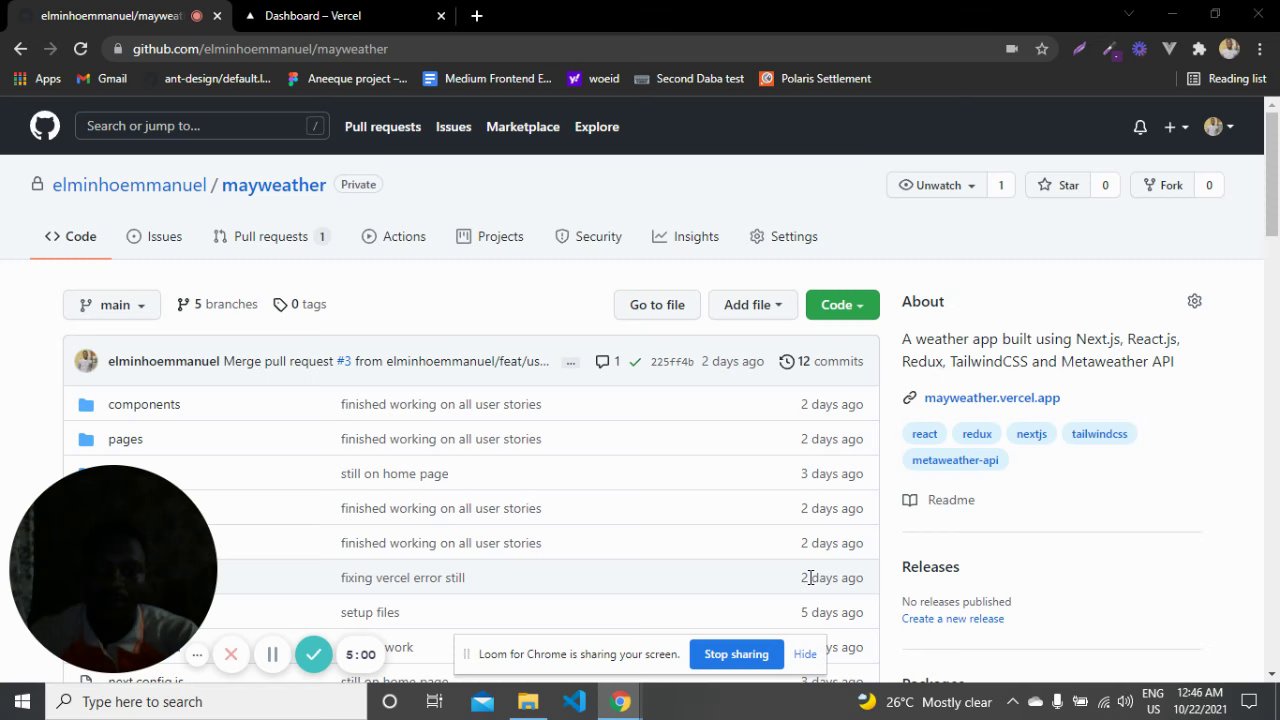Open the Insights tab
Image resolution: width=1280 pixels, height=720 pixels.
click(686, 237)
